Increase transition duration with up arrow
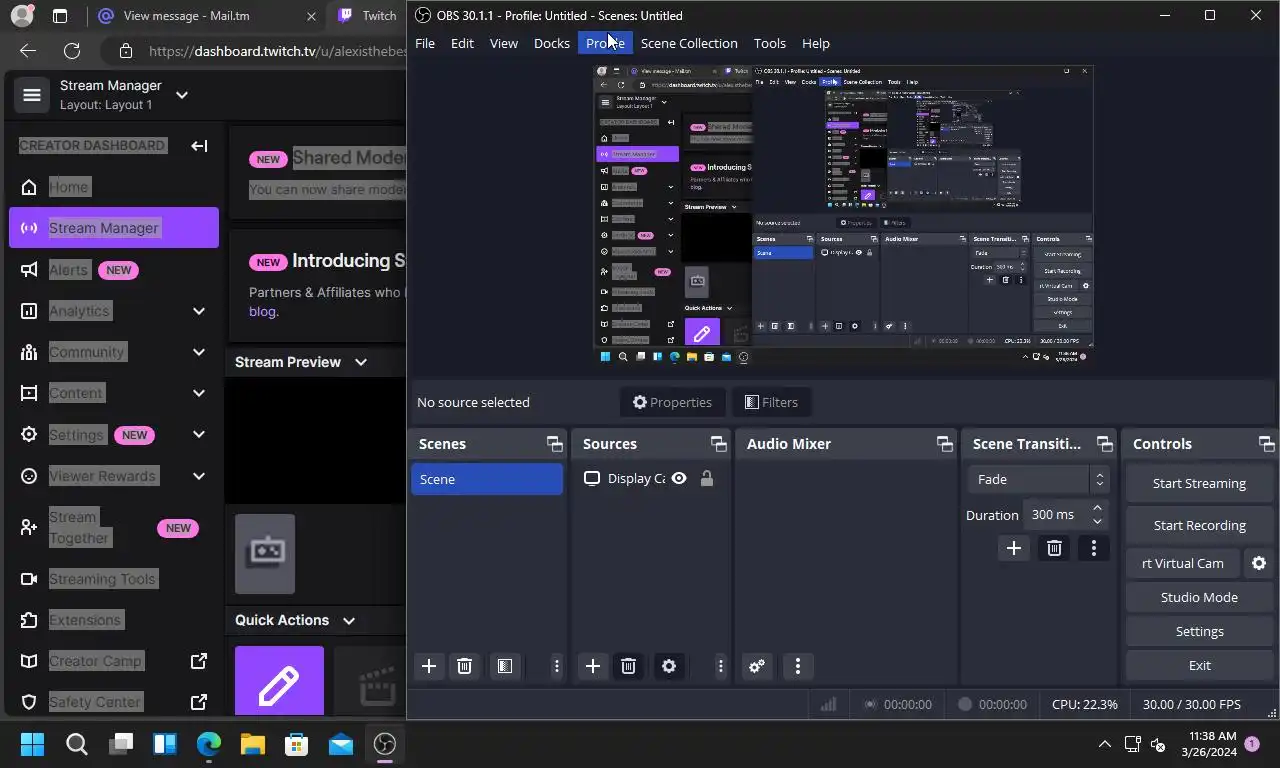1280x768 pixels. (x=1097, y=508)
